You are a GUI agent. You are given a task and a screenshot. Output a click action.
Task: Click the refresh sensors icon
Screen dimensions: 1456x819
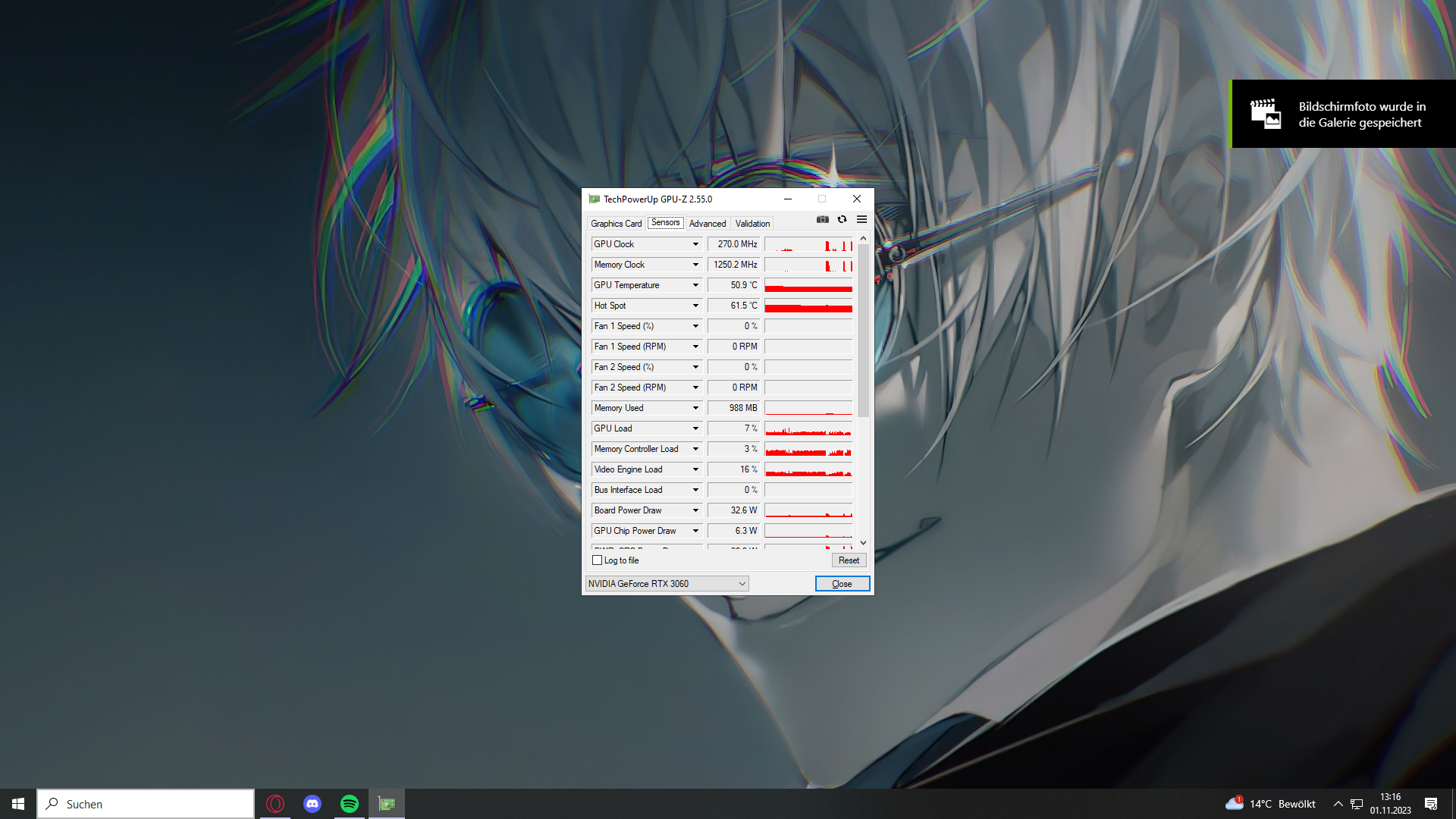pyautogui.click(x=842, y=219)
